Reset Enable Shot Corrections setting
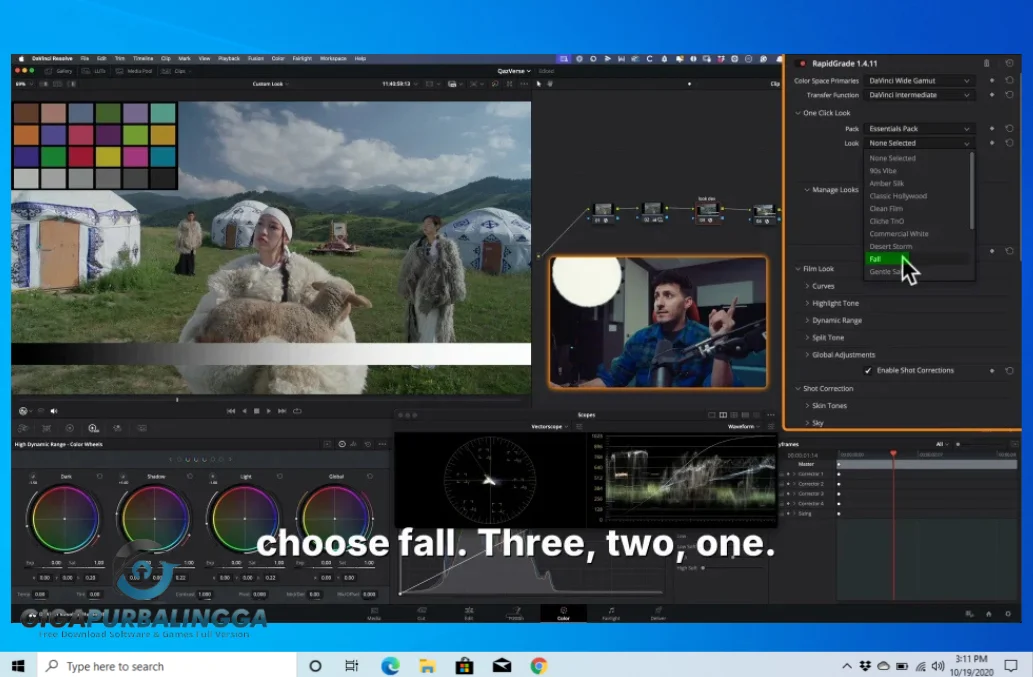The height and width of the screenshot is (677, 1033). point(1009,371)
